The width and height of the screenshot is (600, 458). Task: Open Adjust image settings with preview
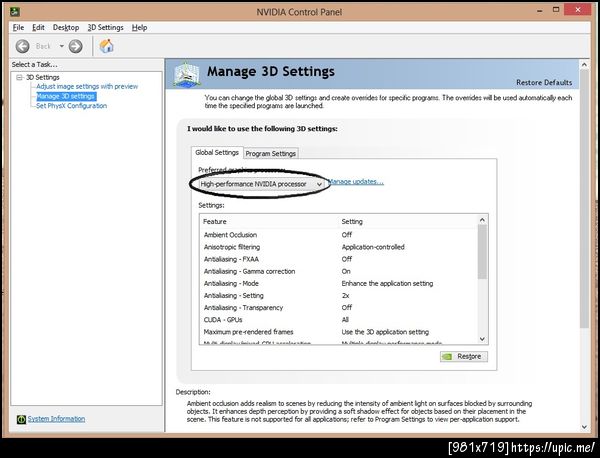pyautogui.click(x=87, y=86)
